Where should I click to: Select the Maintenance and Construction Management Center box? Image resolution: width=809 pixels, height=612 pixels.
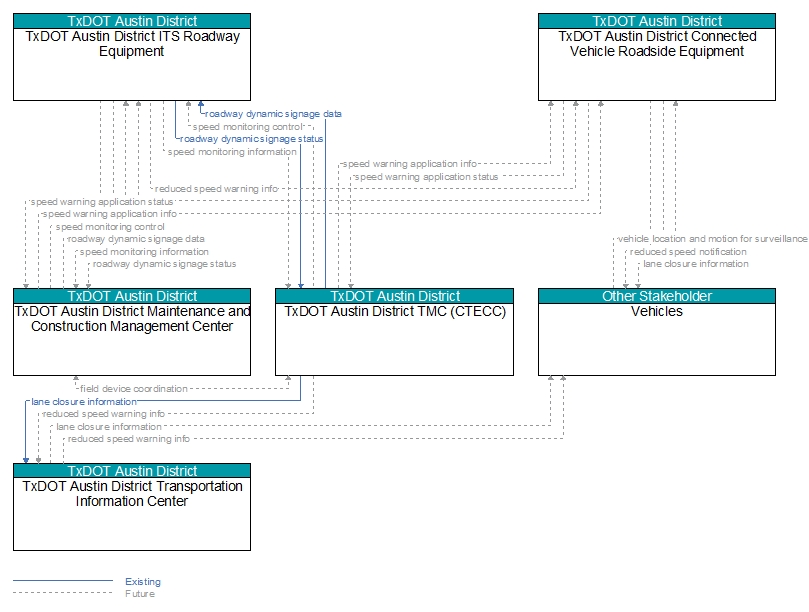pos(132,332)
